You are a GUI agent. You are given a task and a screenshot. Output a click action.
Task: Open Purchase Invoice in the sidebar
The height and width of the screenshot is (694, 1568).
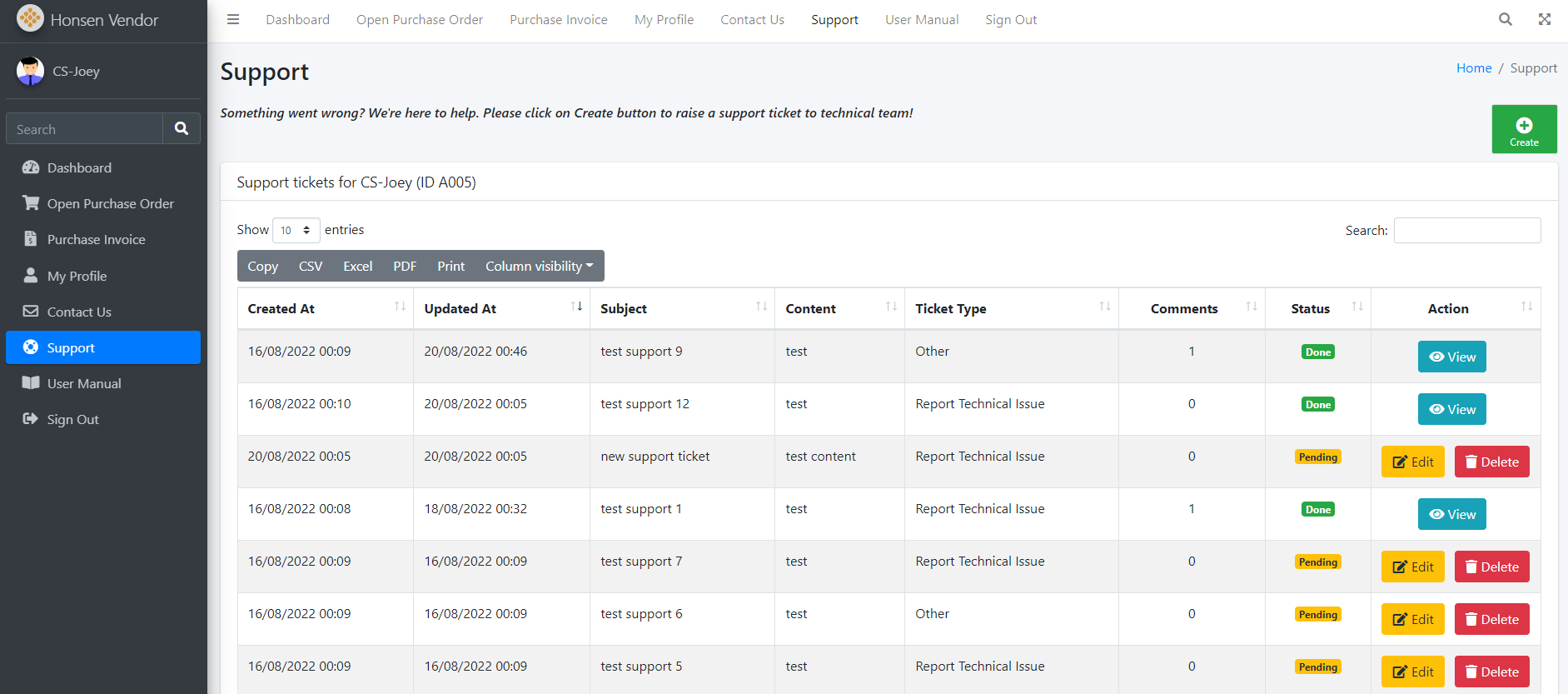[96, 240]
